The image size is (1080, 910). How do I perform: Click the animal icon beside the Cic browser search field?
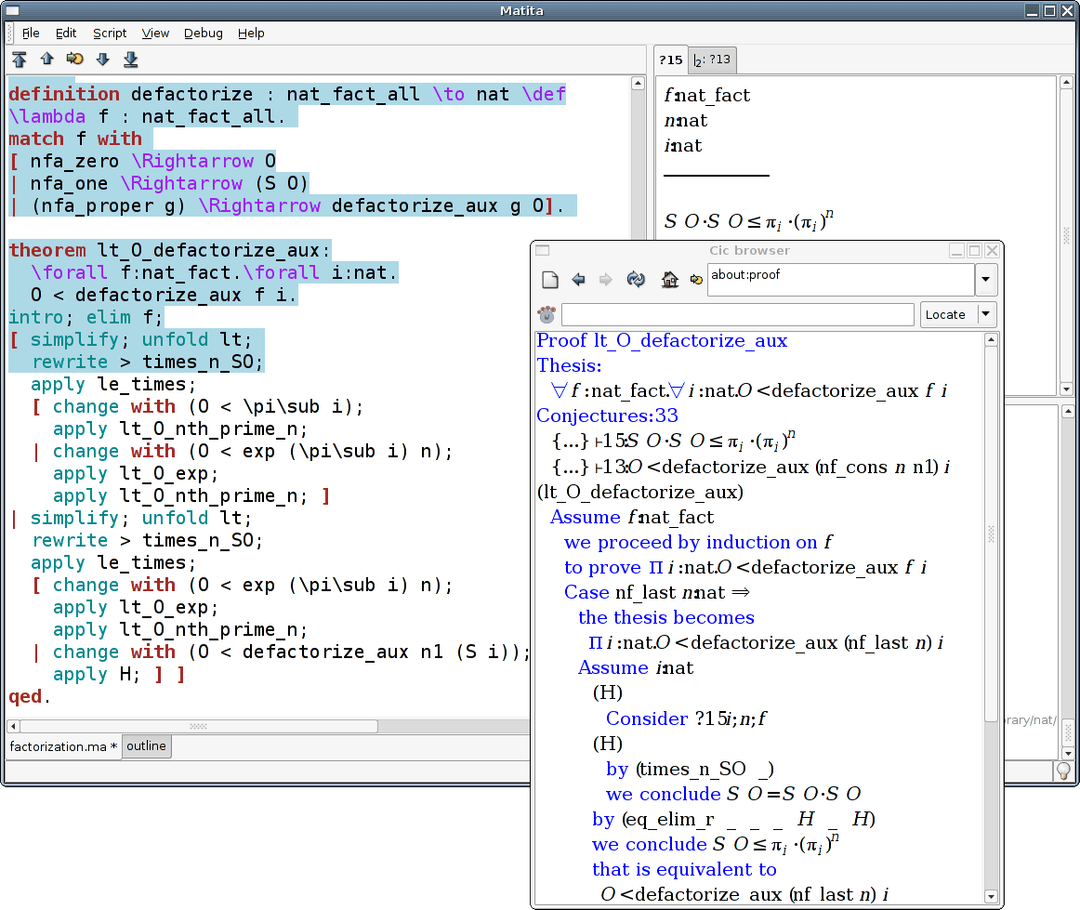click(x=547, y=315)
